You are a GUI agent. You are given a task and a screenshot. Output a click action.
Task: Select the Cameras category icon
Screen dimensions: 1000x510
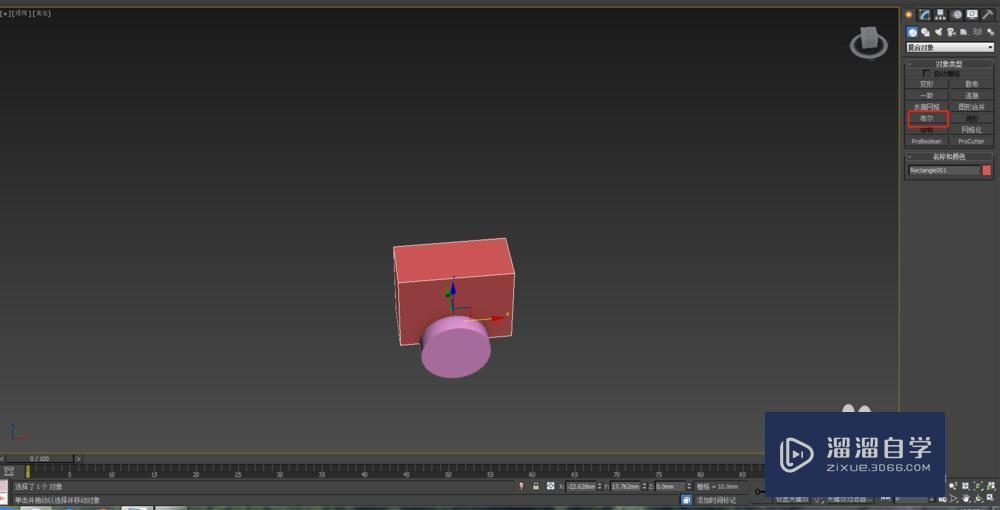click(x=952, y=32)
